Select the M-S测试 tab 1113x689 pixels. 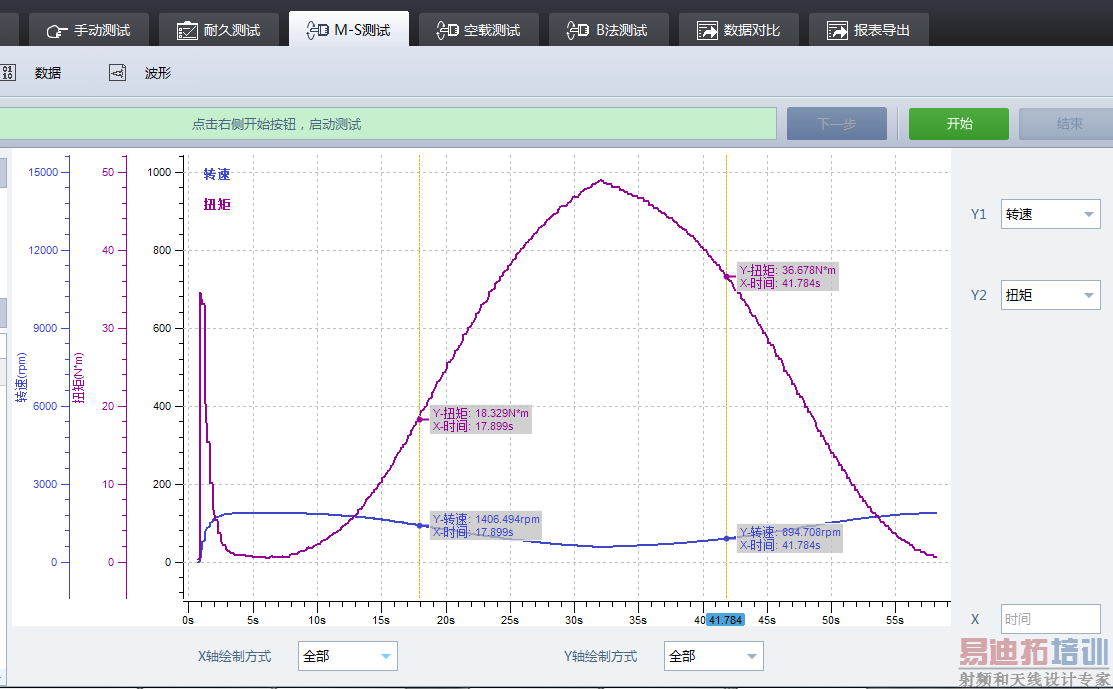point(349,29)
